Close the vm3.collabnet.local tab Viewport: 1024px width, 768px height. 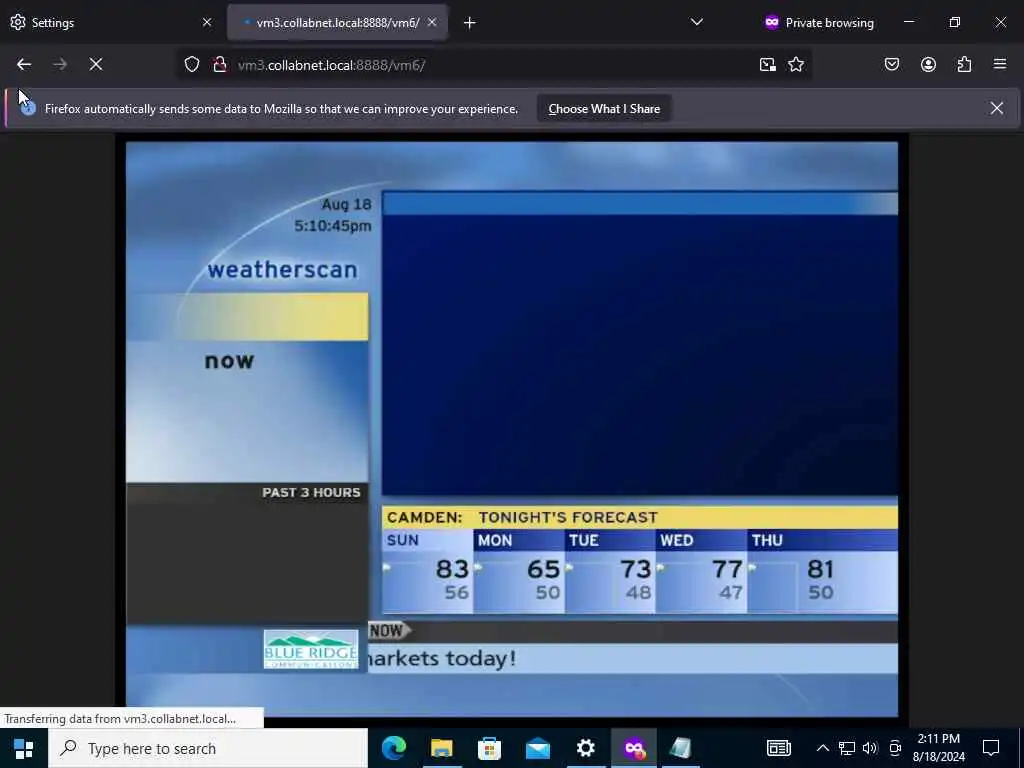click(x=432, y=23)
